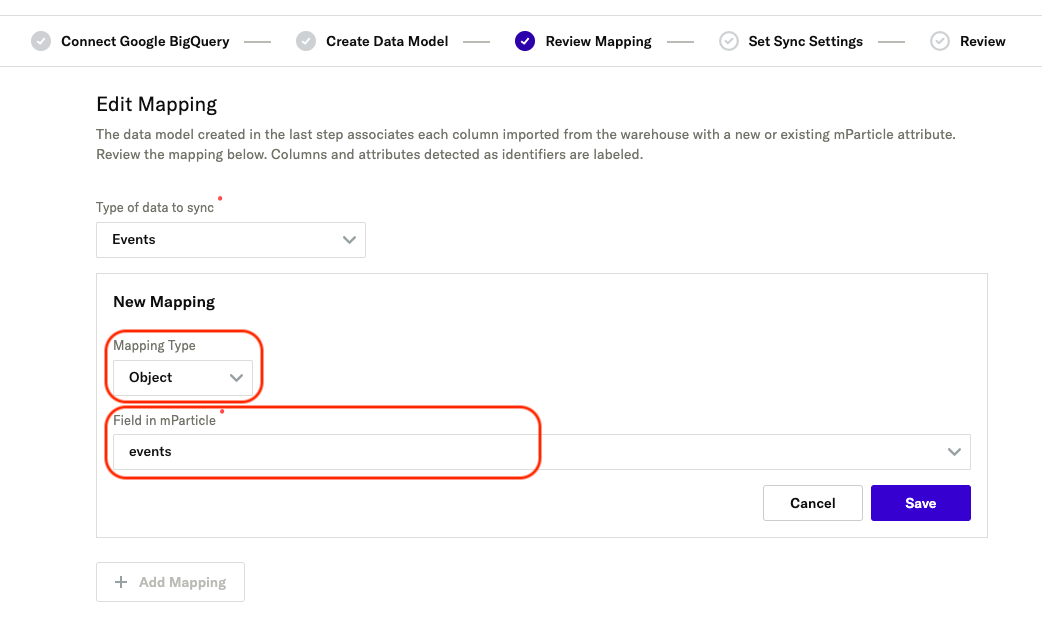Click the Add Mapping button

[x=170, y=583]
